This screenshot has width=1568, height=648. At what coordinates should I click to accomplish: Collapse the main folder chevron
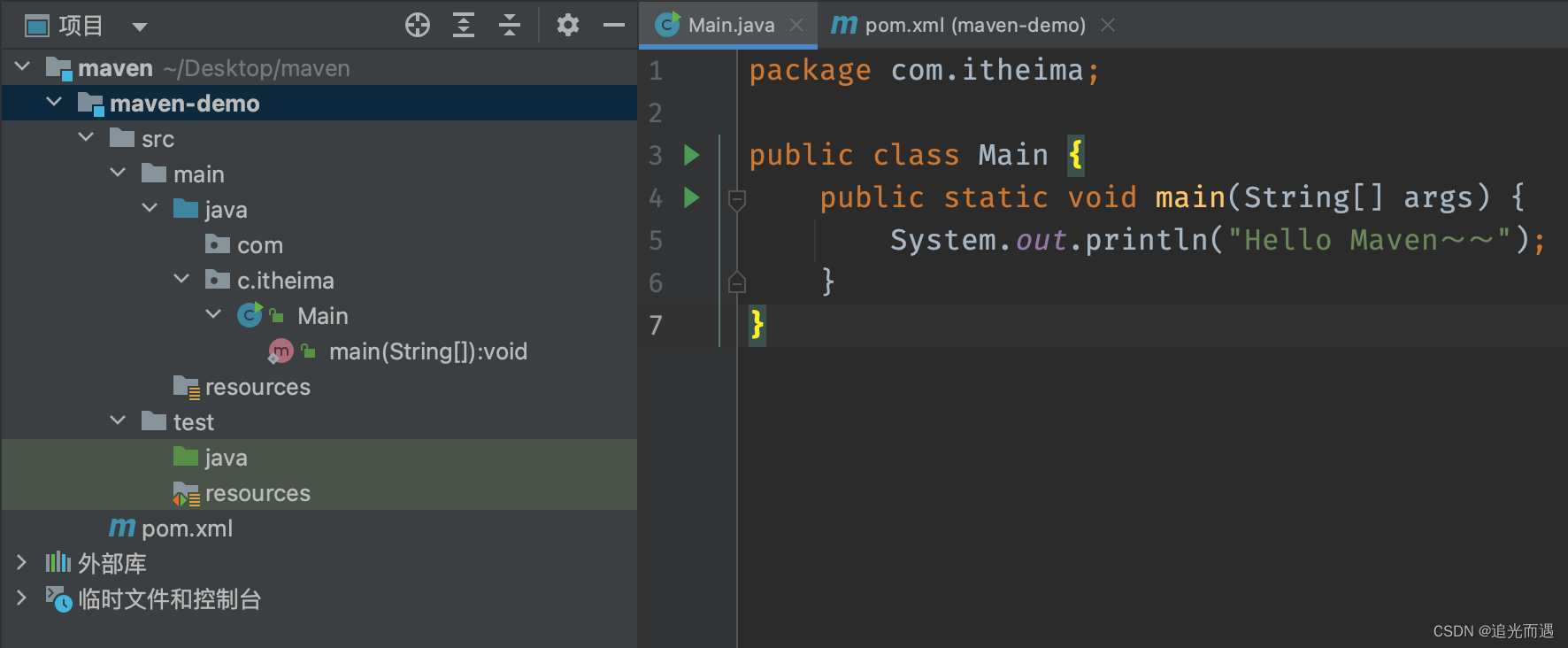[x=119, y=173]
